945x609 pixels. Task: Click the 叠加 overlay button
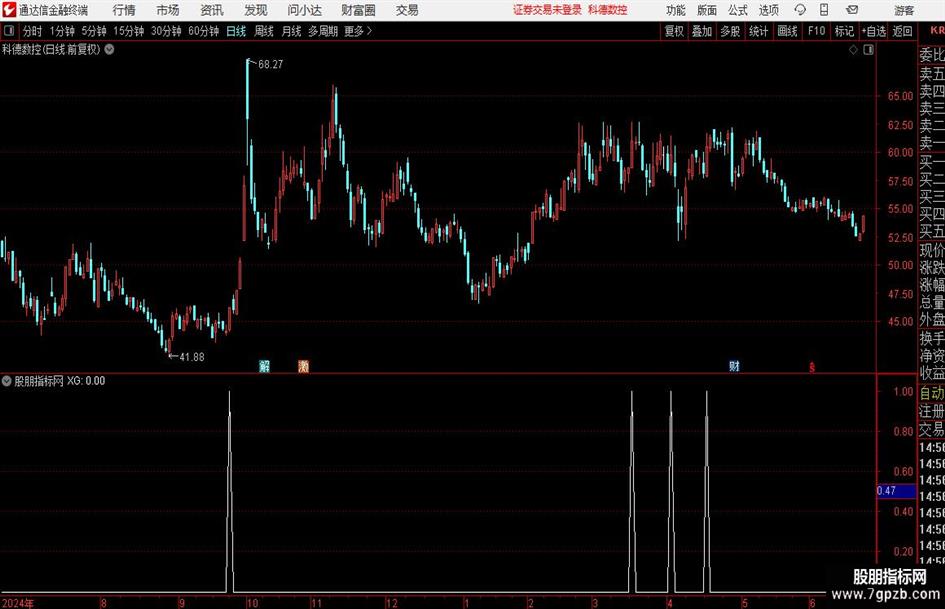[x=702, y=31]
